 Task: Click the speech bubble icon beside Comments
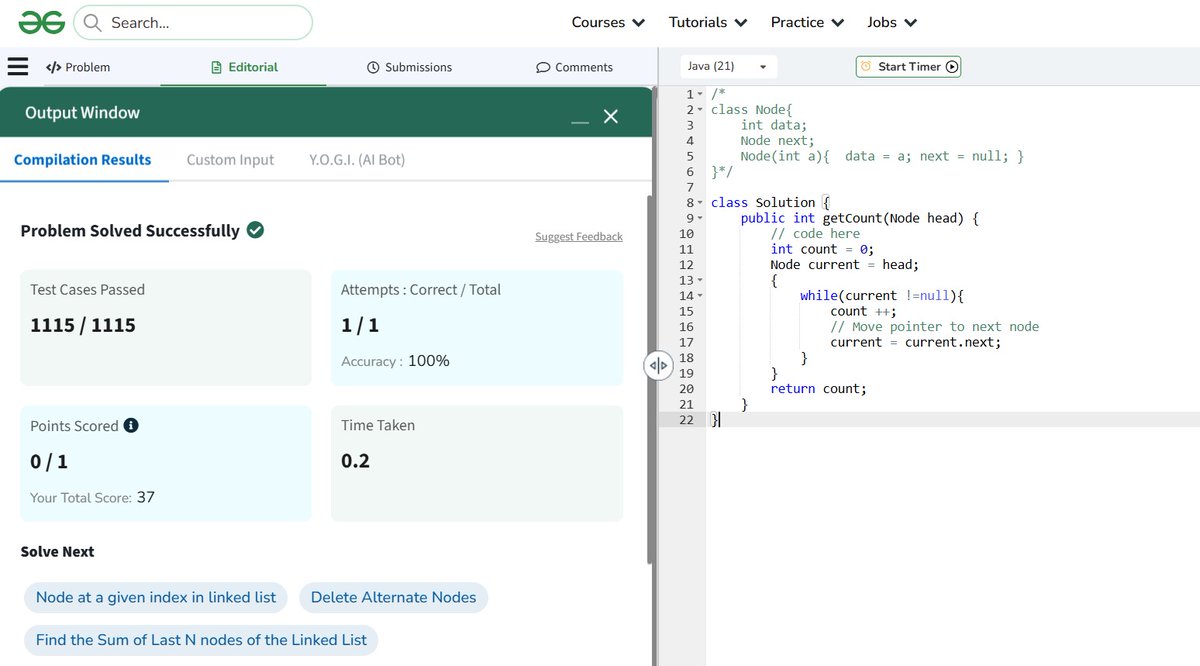point(541,67)
